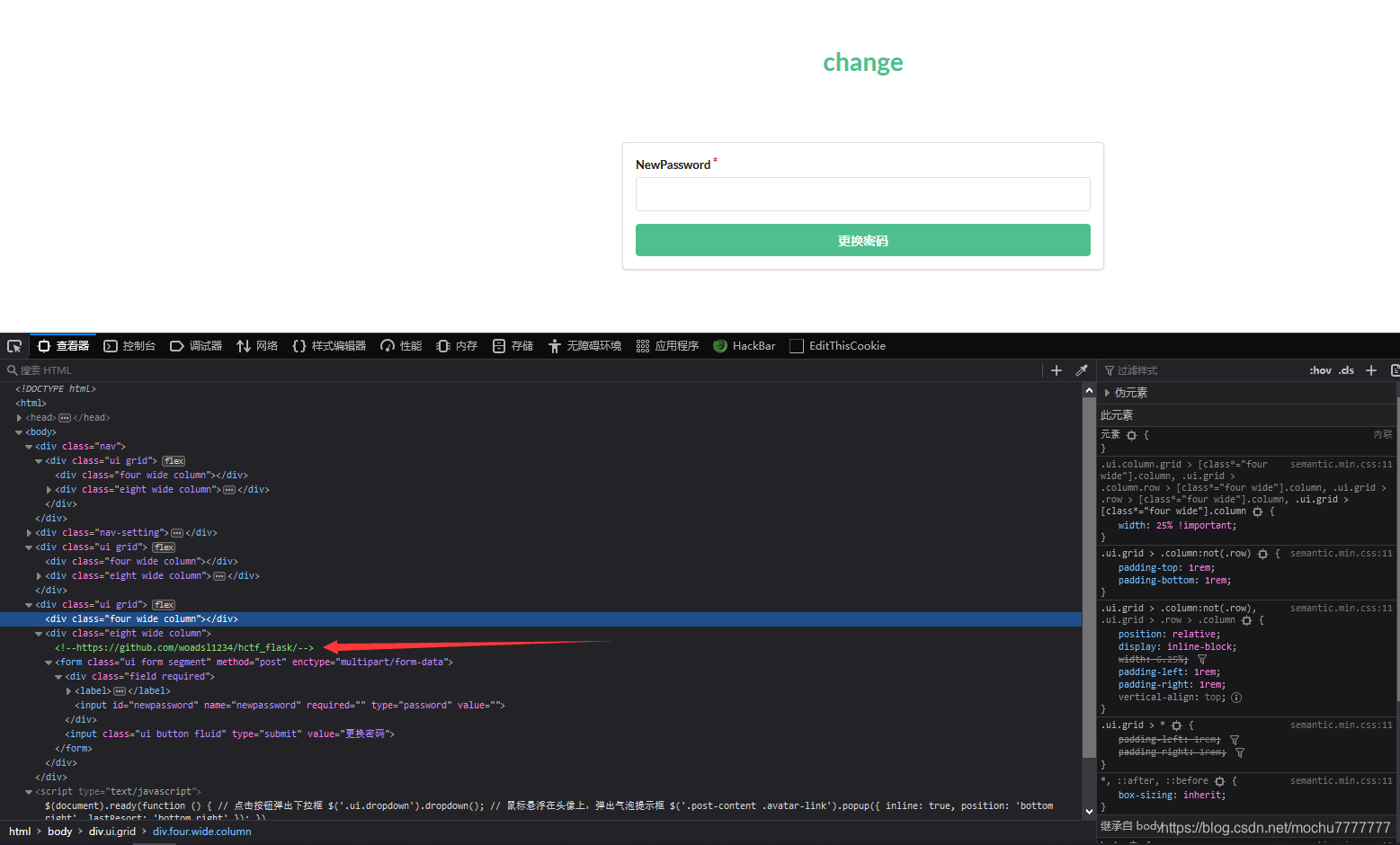Viewport: 1400px width, 845px height.
Task: Select the github.com hctf_flask comment line
Action: (184, 648)
